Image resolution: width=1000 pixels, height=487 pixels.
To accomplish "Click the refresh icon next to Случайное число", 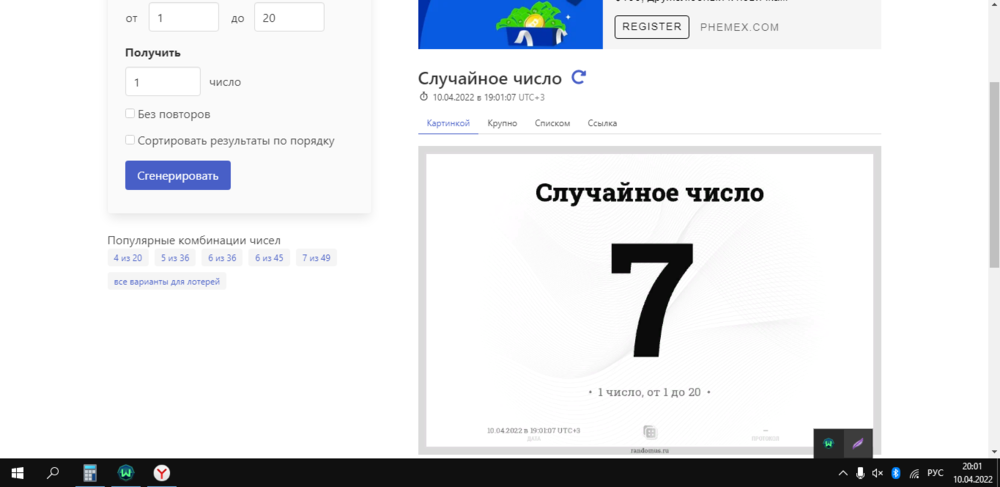I will point(578,78).
